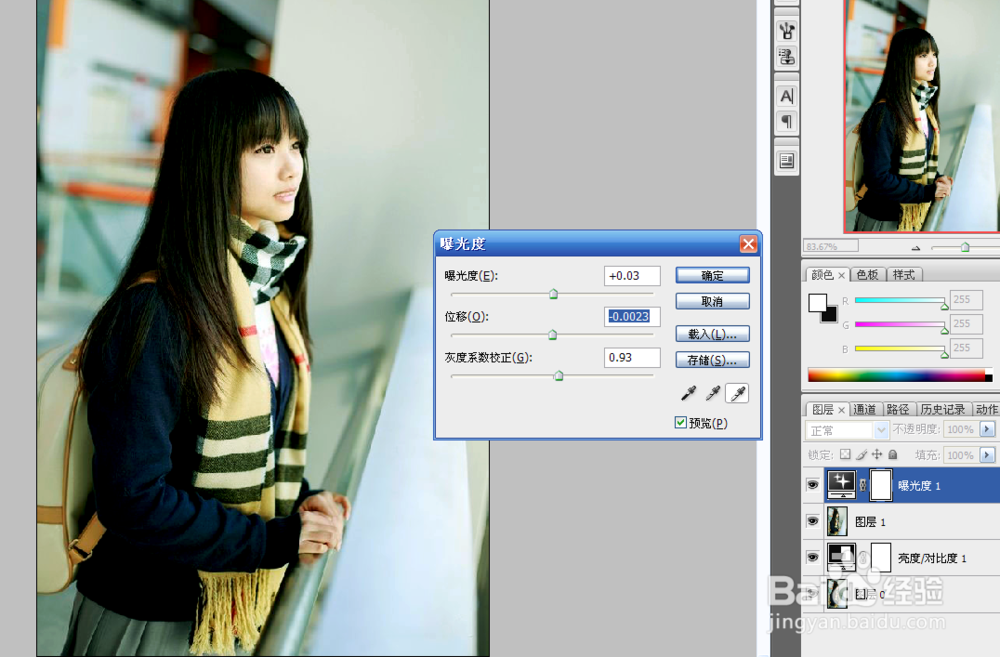The height and width of the screenshot is (657, 1000).
Task: Switch to the 通道 tab
Action: click(865, 410)
